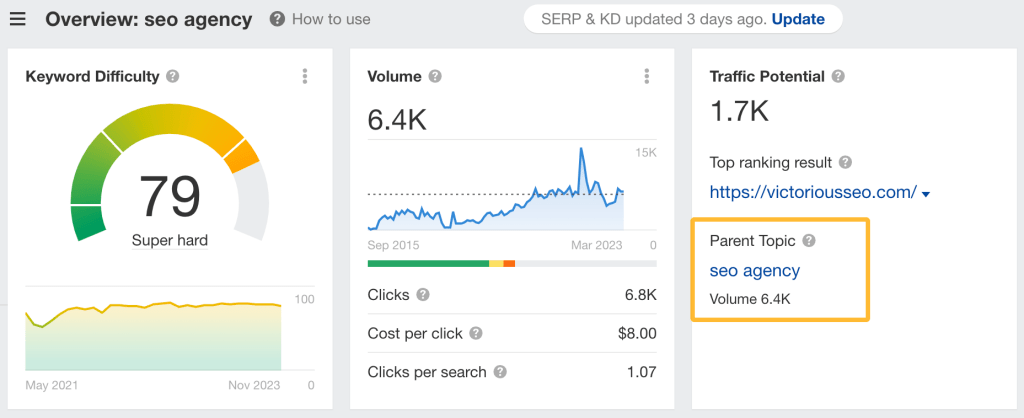The height and width of the screenshot is (418, 1024).
Task: Open the seo agency parent topic link
Action: [x=754, y=270]
